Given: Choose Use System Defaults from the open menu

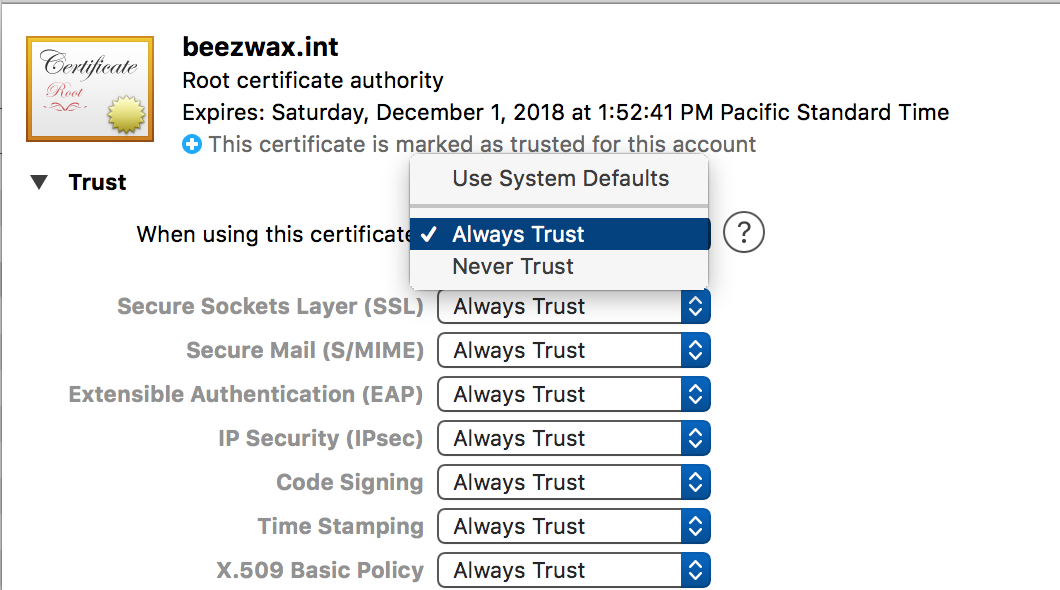Looking at the screenshot, I should tap(558, 178).
